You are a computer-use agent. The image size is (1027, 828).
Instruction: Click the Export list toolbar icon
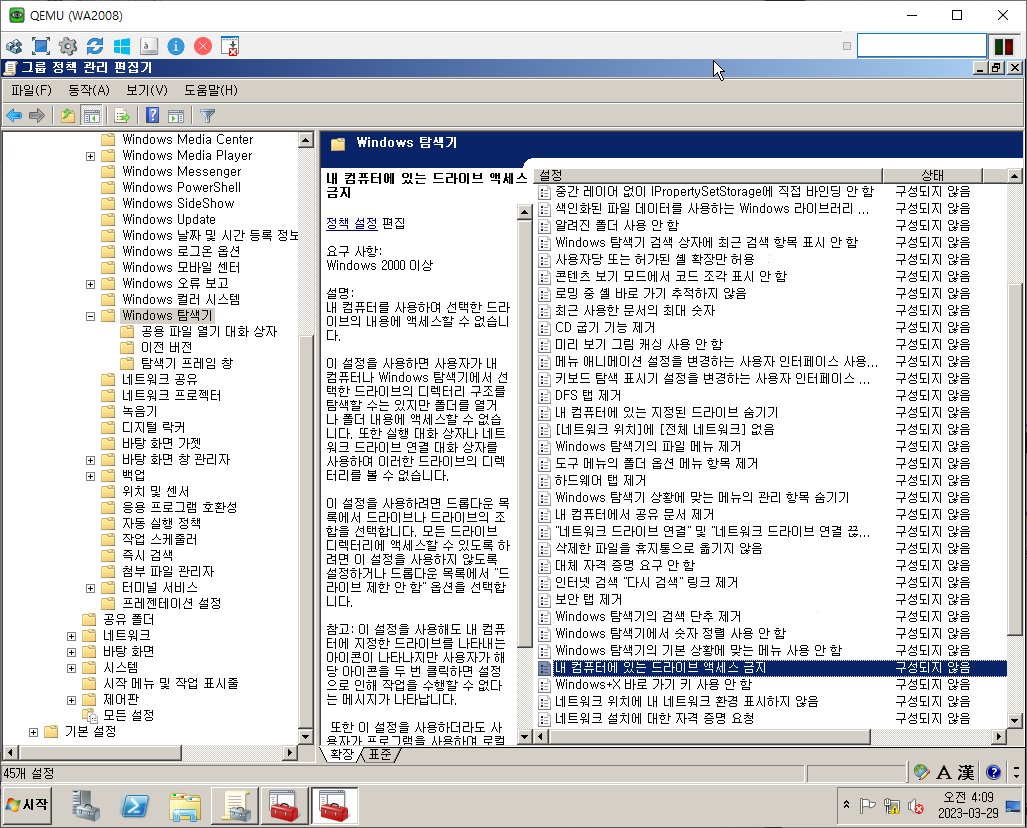pyautogui.click(x=122, y=116)
